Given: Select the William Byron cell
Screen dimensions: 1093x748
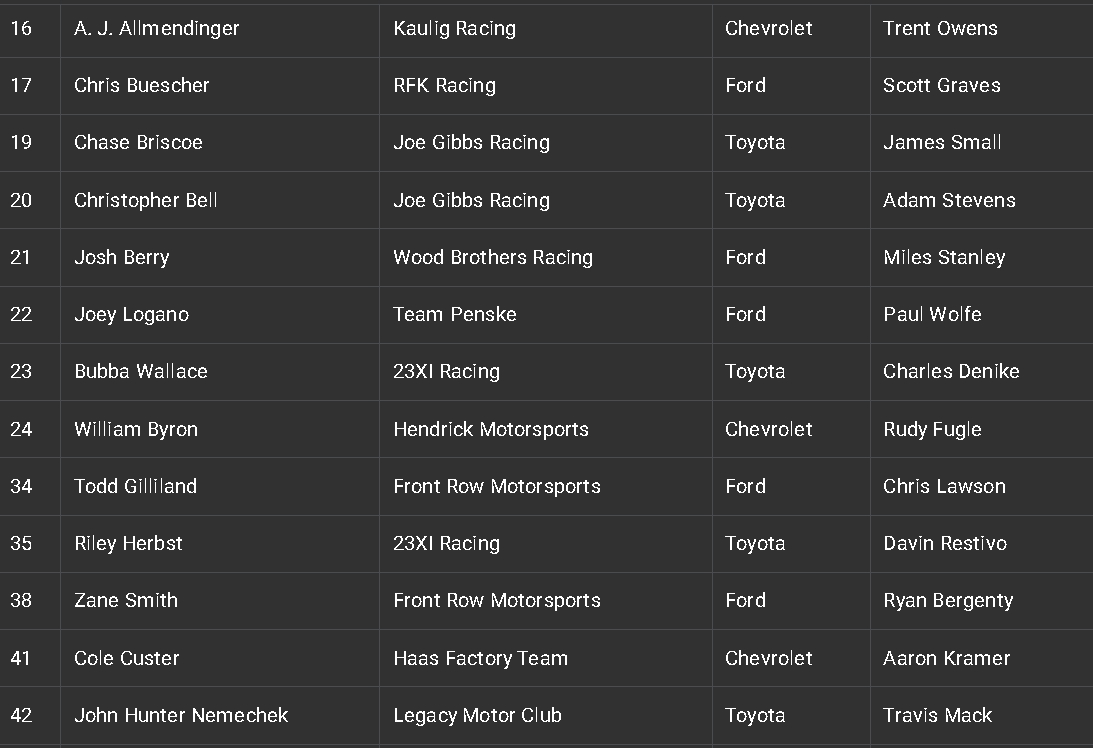Looking at the screenshot, I should click(136, 430).
